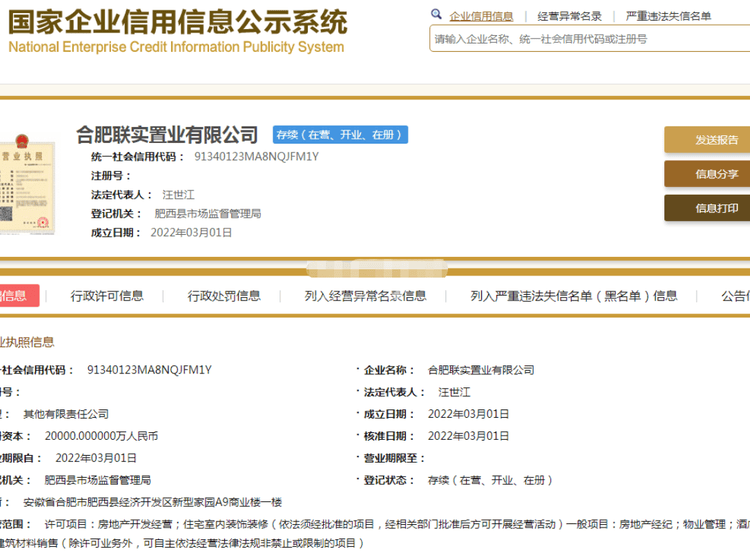Click the magnifier search icon

pos(436,15)
